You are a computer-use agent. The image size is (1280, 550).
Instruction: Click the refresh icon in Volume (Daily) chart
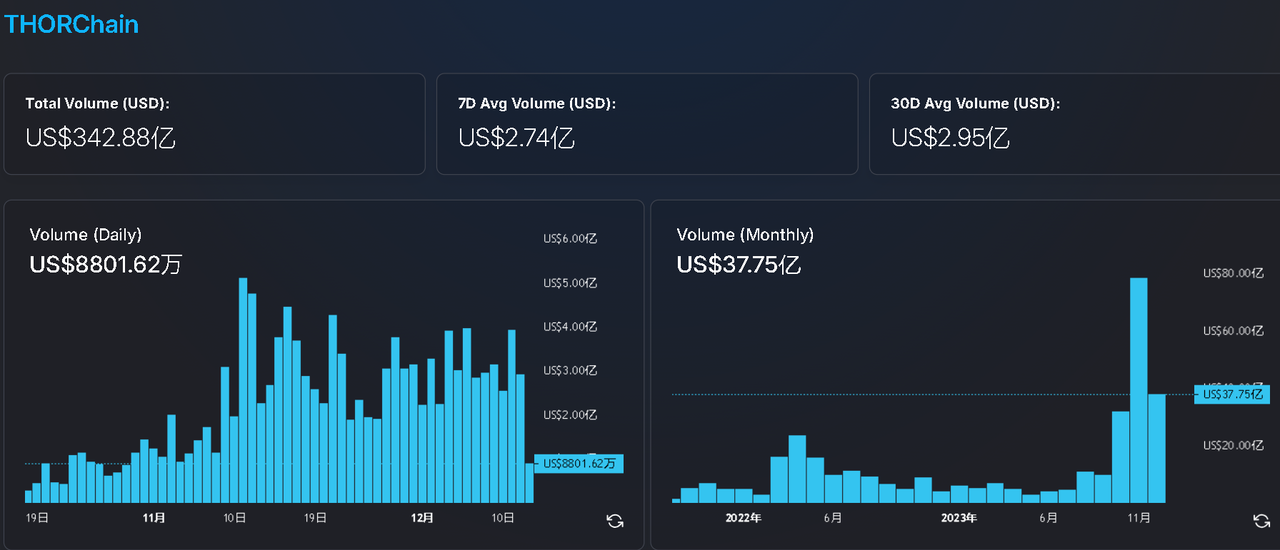pos(615,520)
